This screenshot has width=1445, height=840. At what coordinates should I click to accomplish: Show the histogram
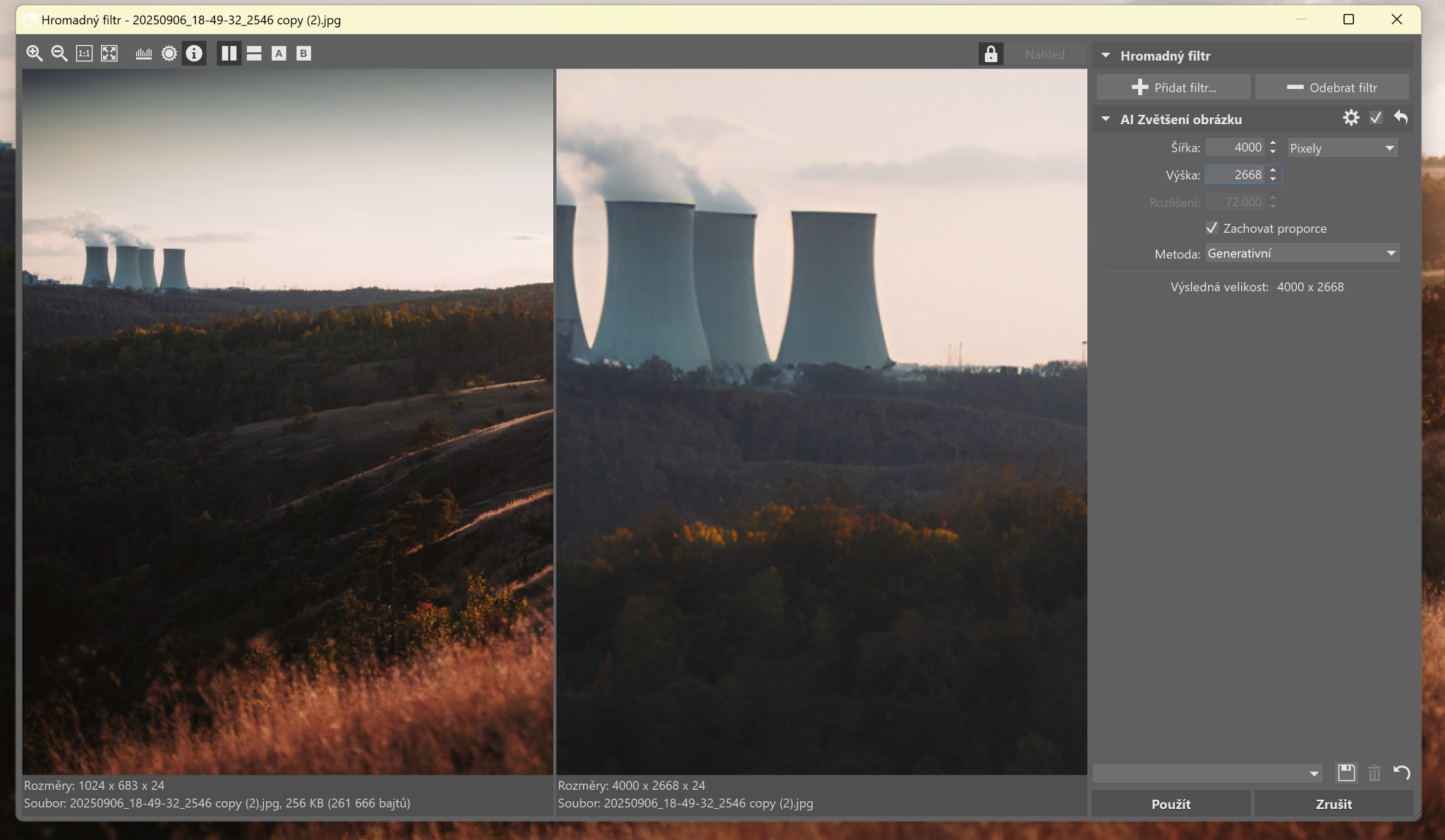(x=143, y=54)
